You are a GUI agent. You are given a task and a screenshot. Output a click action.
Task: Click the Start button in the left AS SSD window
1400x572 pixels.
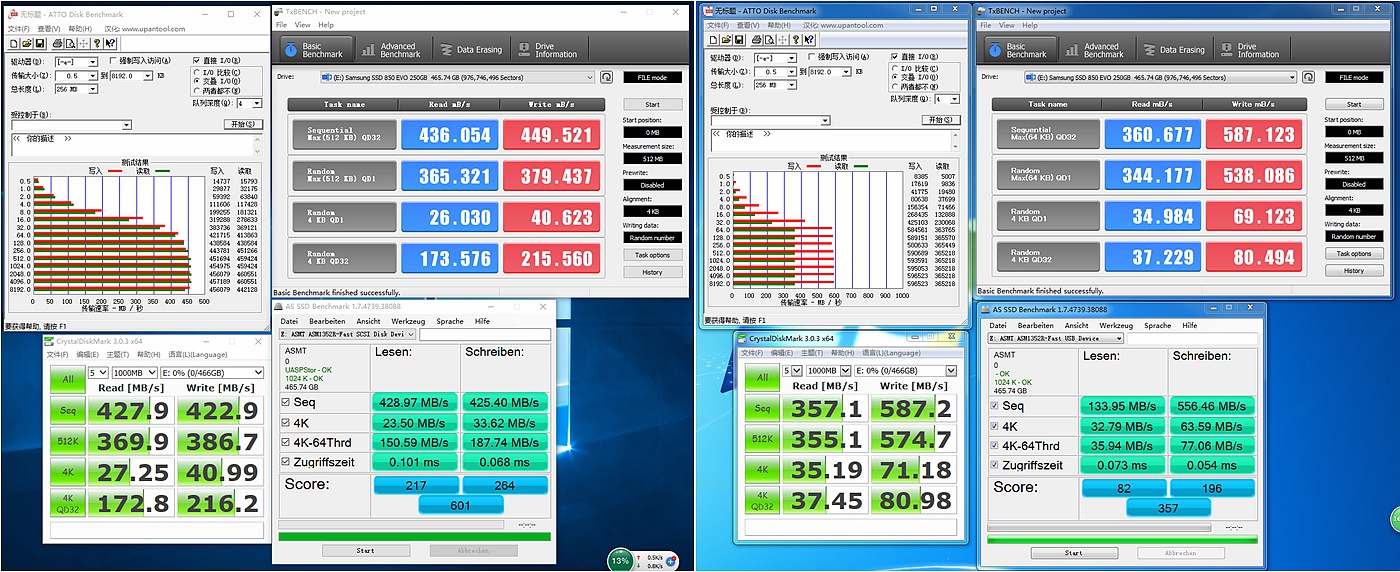366,551
